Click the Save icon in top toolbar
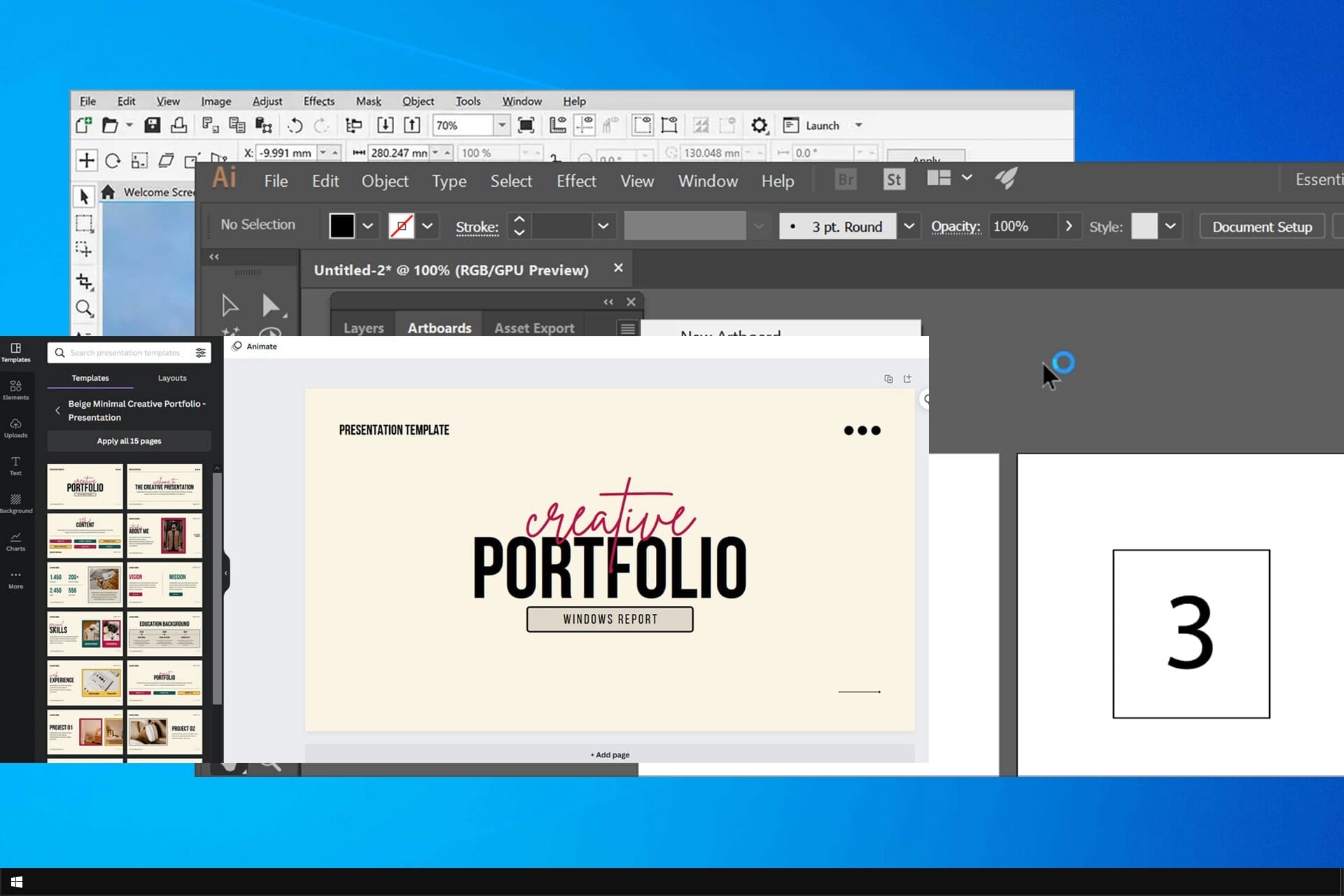 [152, 125]
